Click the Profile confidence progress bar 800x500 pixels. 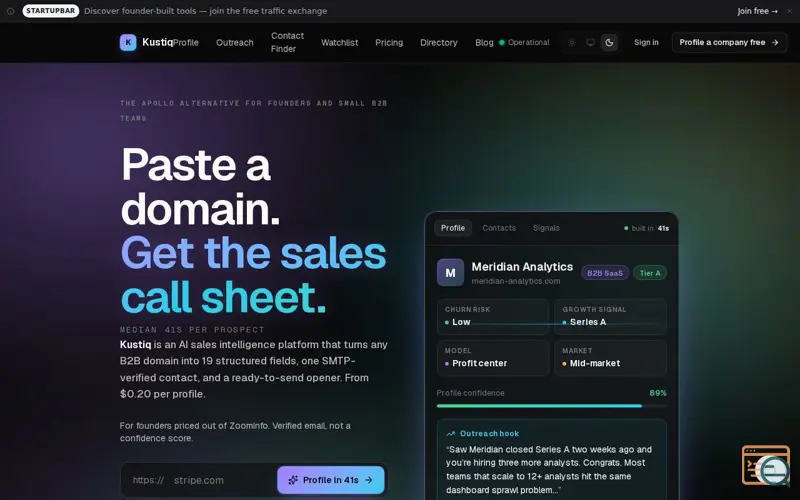pos(552,406)
